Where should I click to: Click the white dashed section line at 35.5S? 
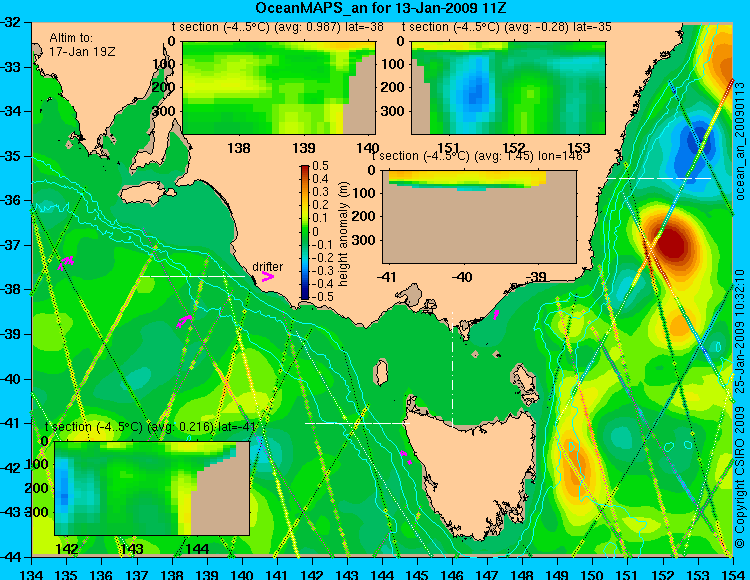(660, 178)
